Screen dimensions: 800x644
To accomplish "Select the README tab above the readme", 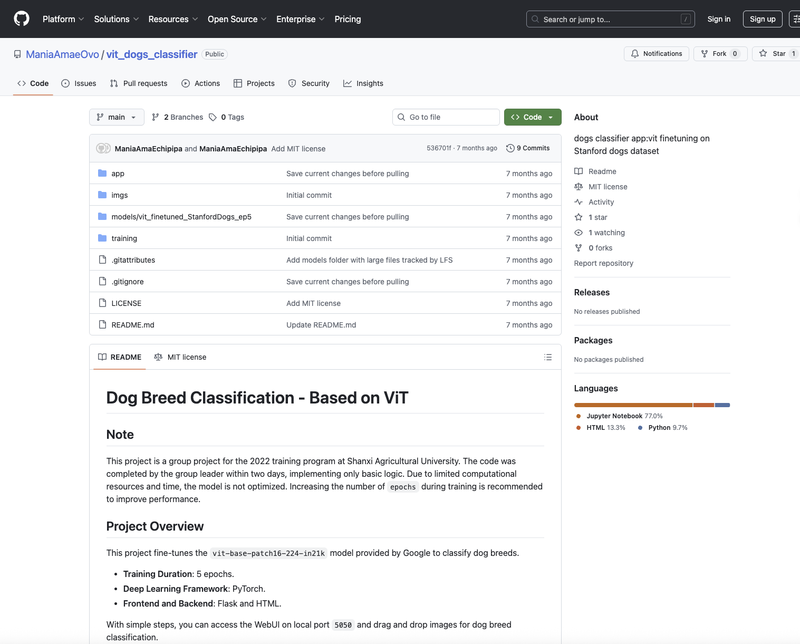I will point(120,357).
